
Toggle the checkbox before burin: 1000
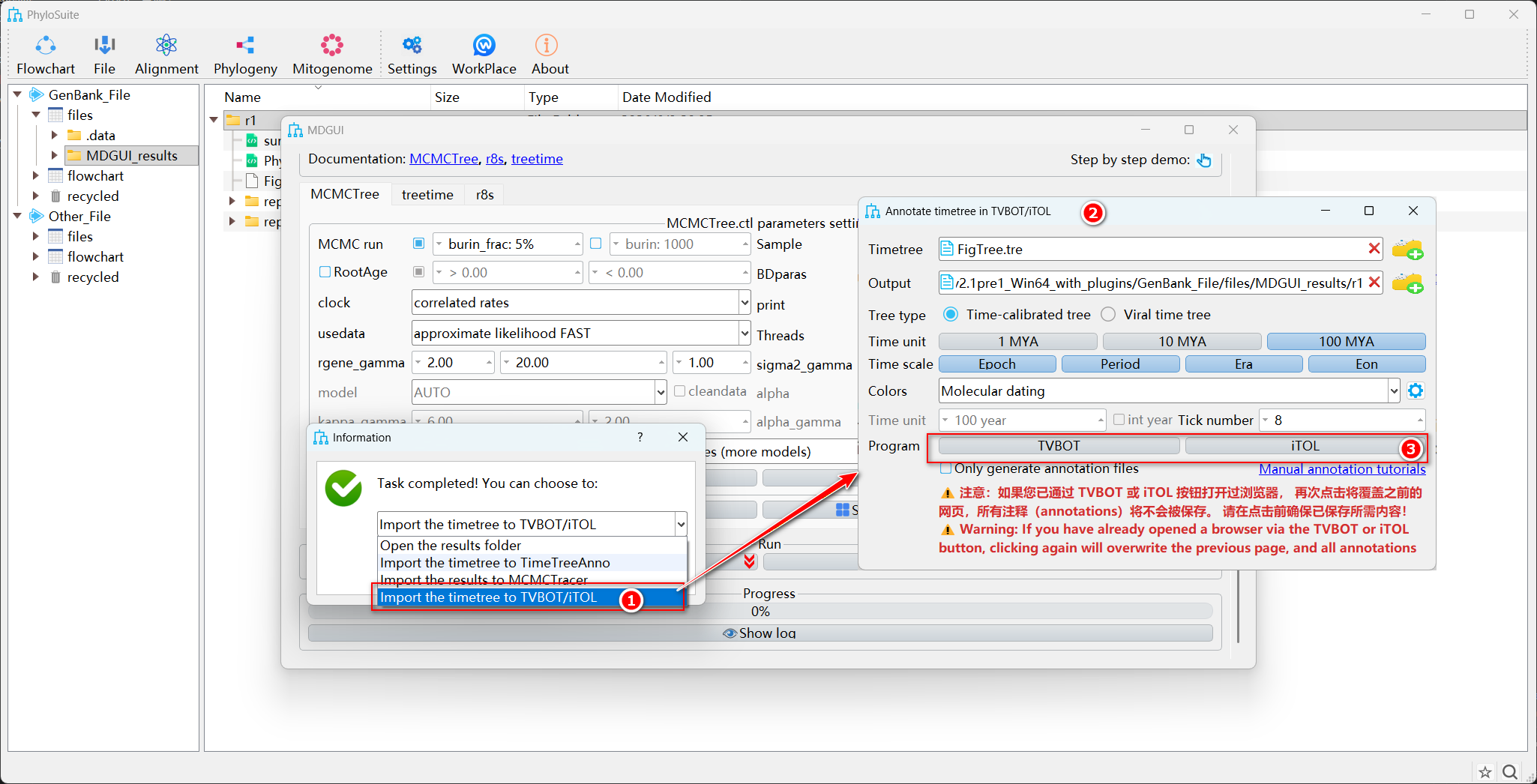pos(595,244)
